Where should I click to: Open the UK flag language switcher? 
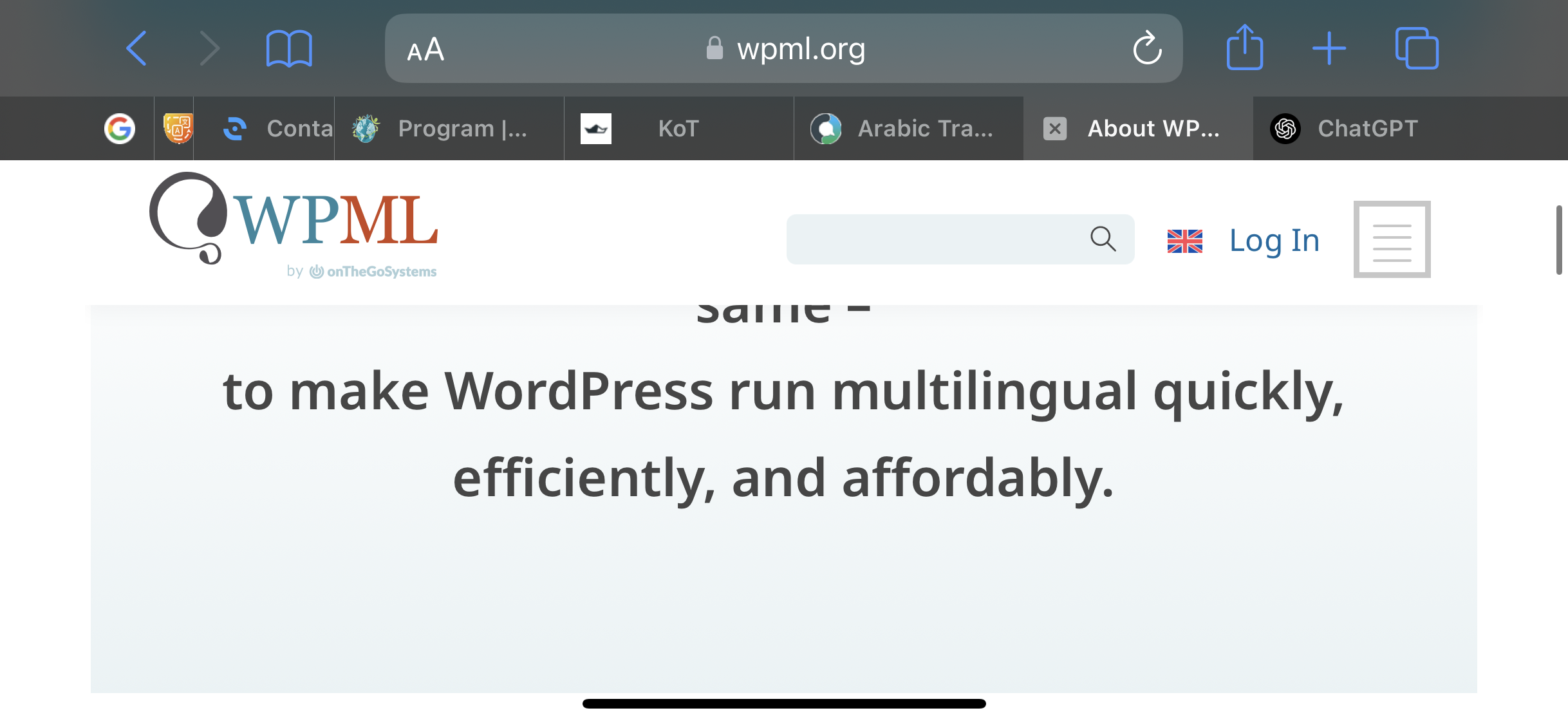point(1184,241)
